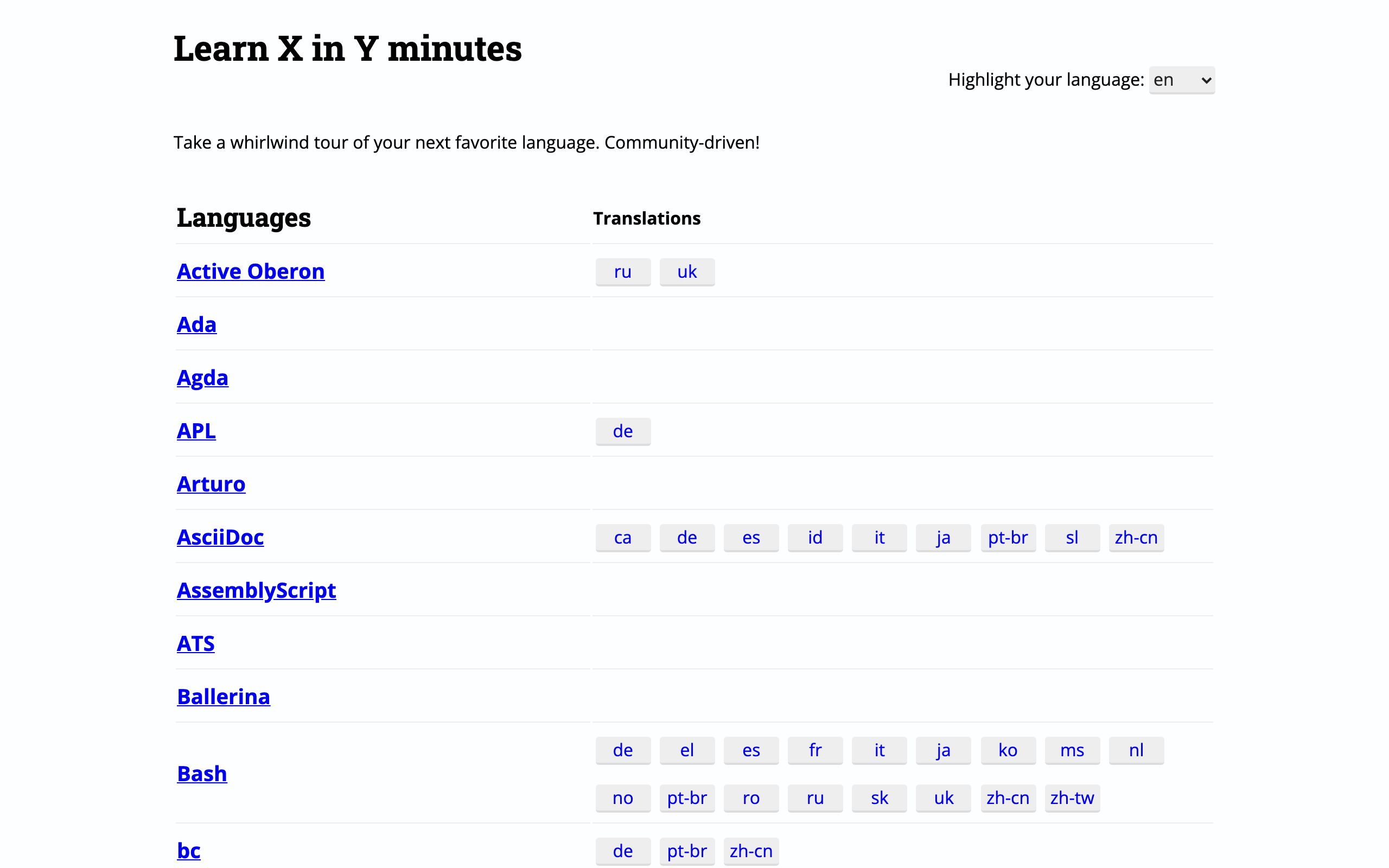Select de translation for bc
Viewport: 1389px width, 868px height.
click(x=623, y=851)
